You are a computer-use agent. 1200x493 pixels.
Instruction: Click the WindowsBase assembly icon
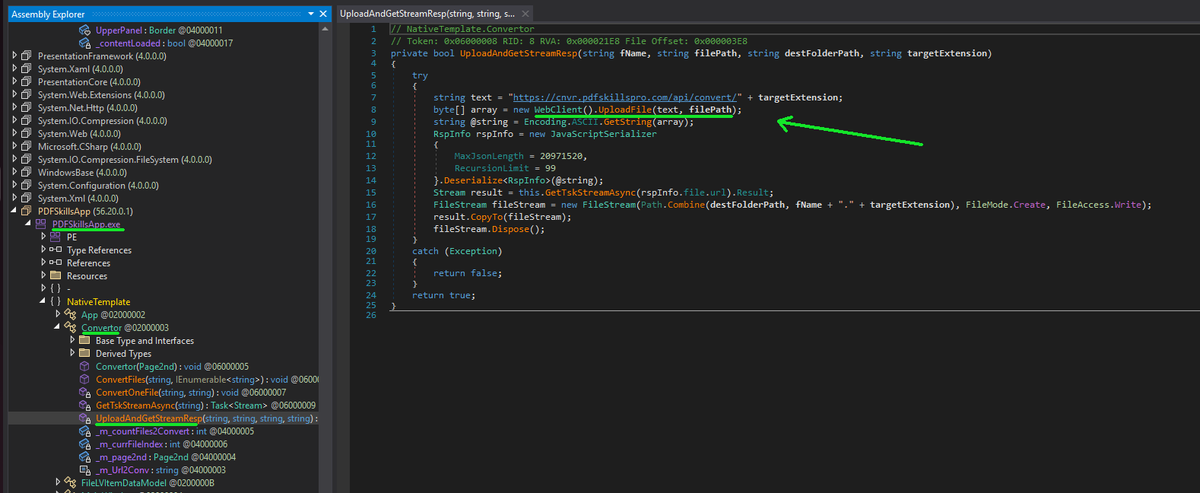[27, 172]
